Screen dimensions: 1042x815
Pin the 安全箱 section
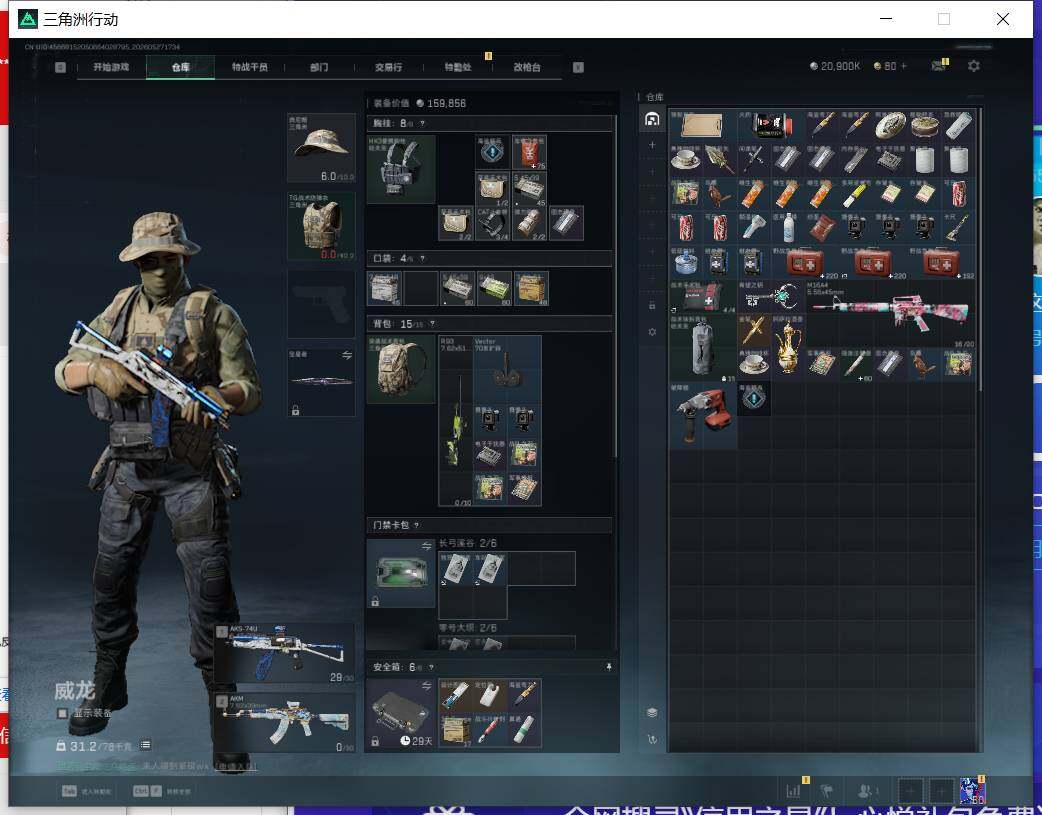(609, 667)
